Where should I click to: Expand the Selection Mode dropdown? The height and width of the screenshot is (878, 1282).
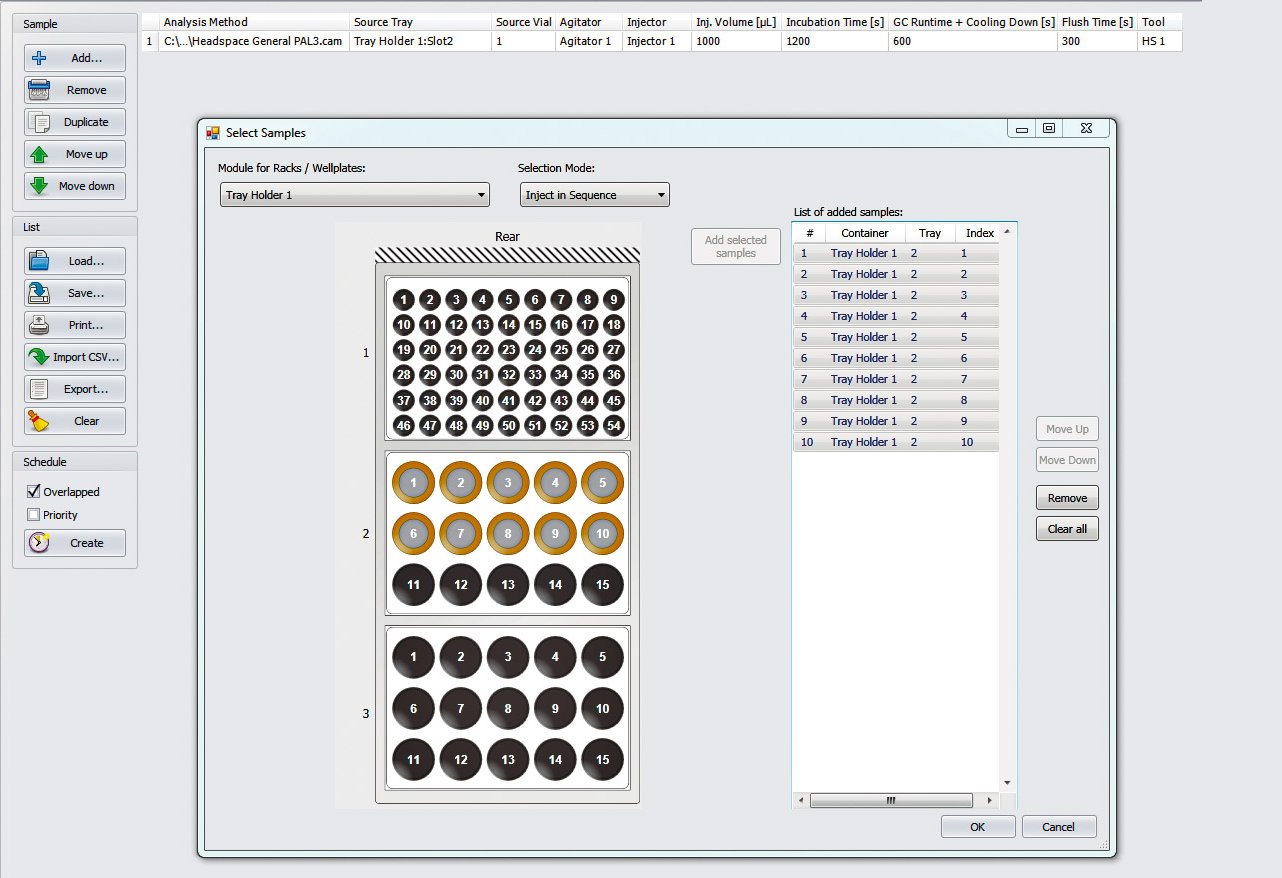tap(594, 195)
